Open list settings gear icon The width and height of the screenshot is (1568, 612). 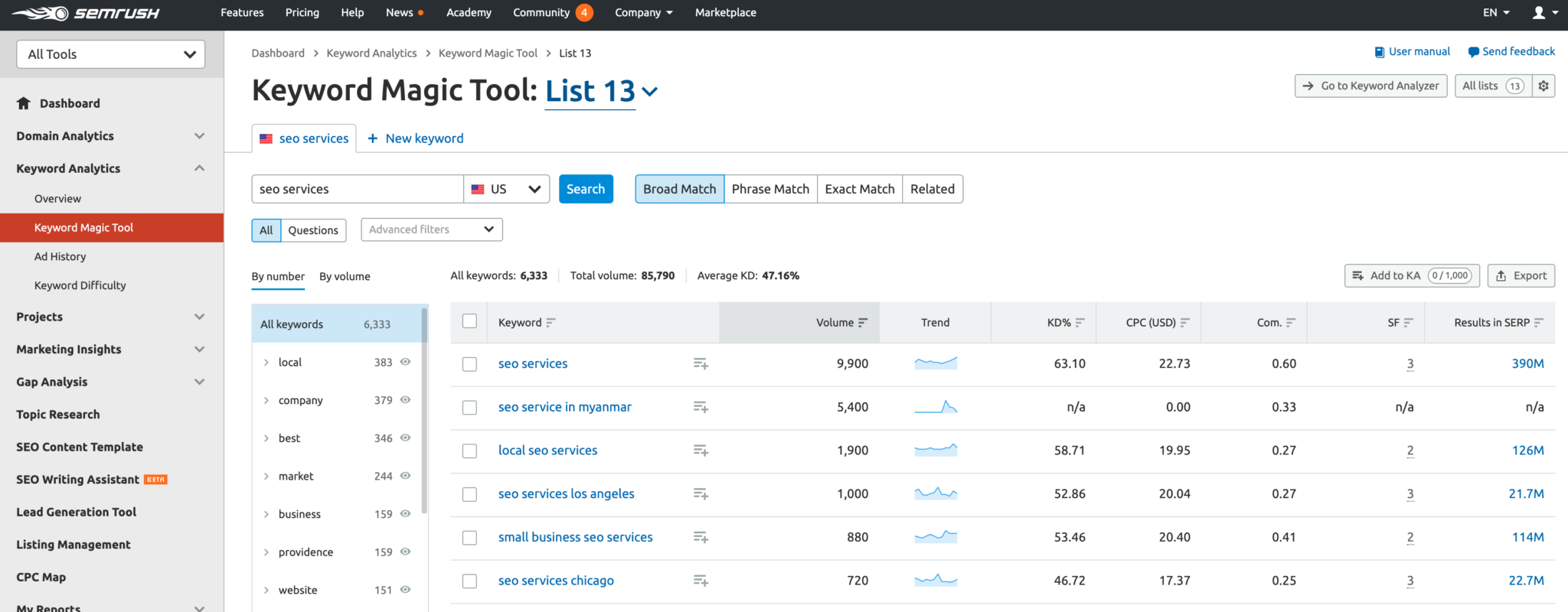click(x=1543, y=86)
